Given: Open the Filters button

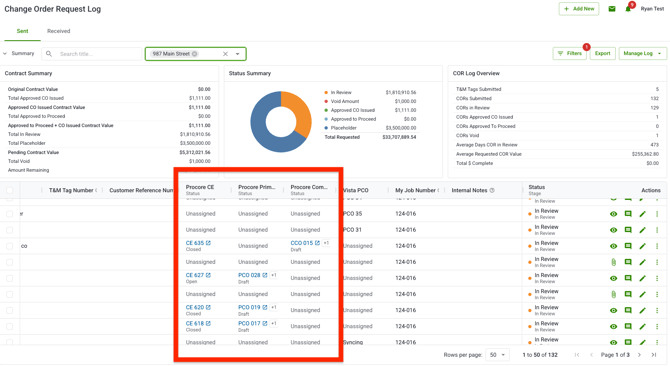Looking at the screenshot, I should click(570, 53).
